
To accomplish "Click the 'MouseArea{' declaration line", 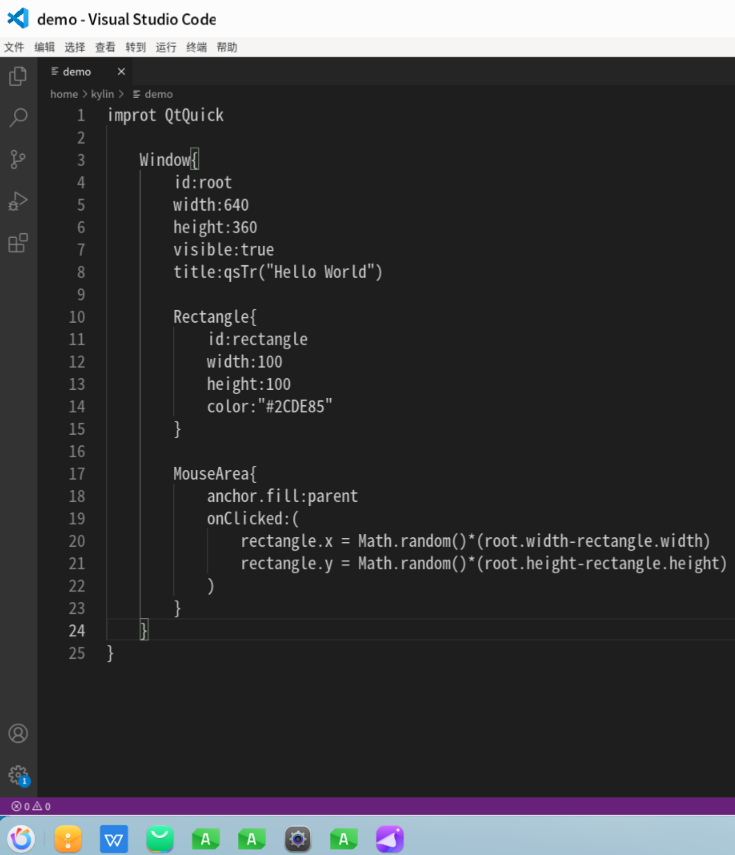I will click(x=215, y=474).
